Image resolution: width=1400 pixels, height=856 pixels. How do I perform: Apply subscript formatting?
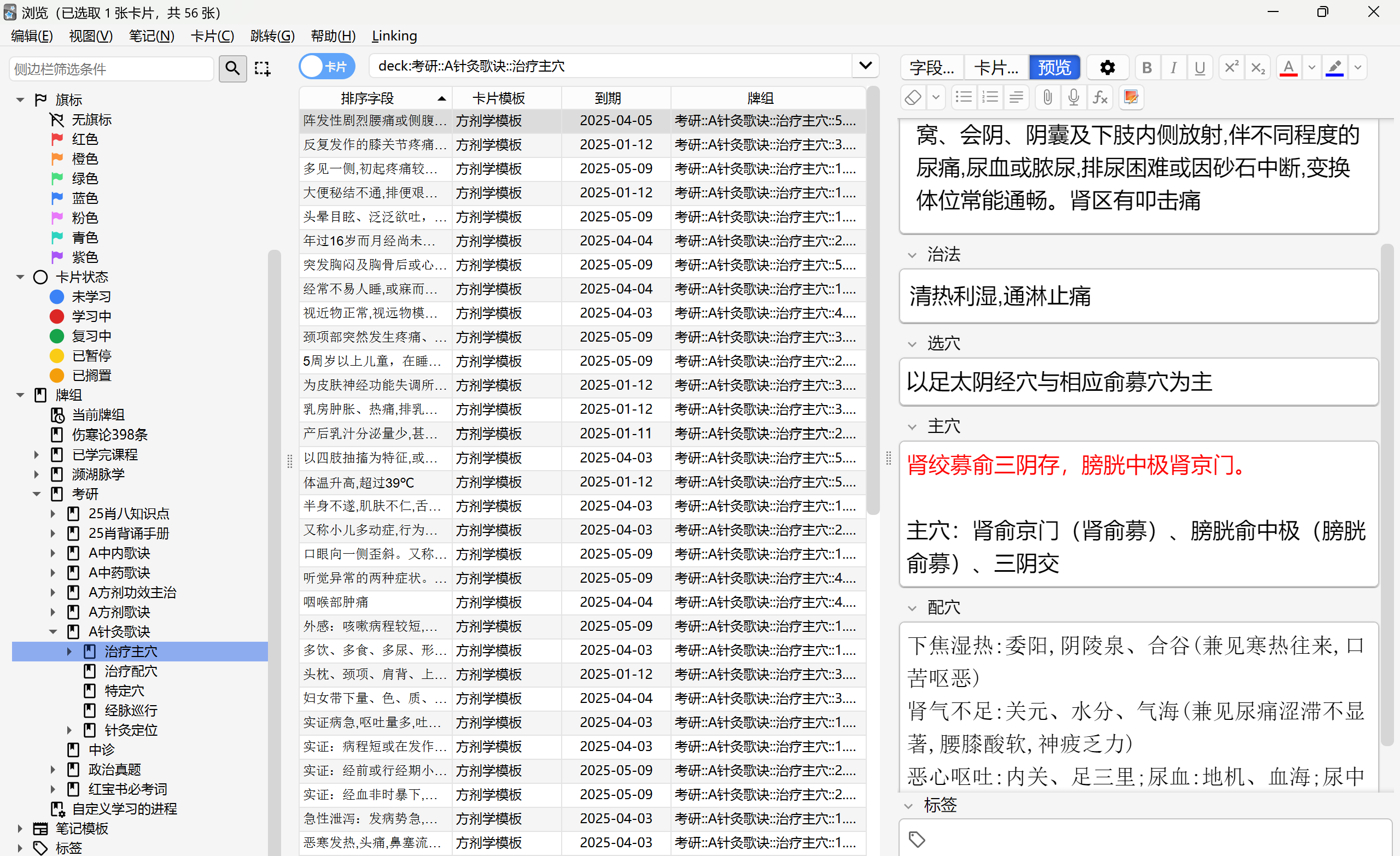[x=1257, y=68]
